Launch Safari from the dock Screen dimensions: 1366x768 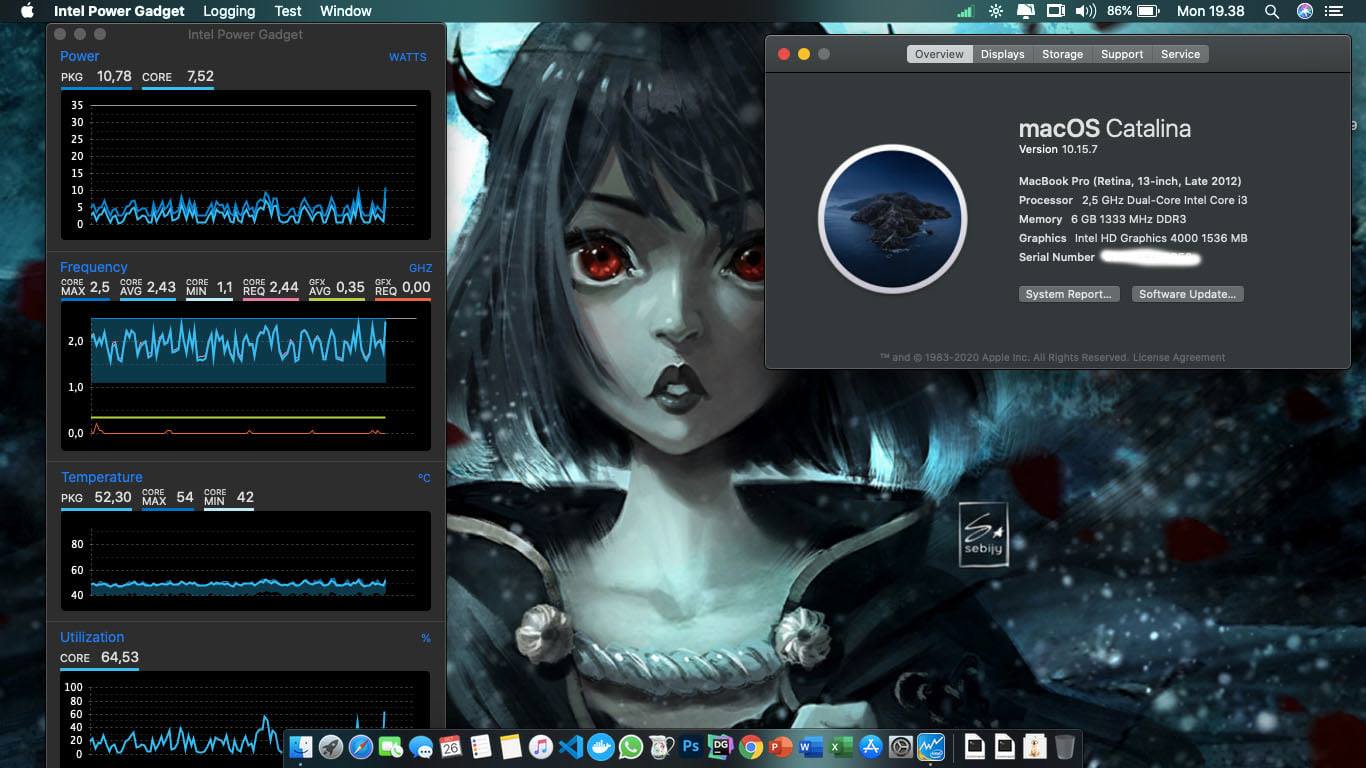pos(361,747)
